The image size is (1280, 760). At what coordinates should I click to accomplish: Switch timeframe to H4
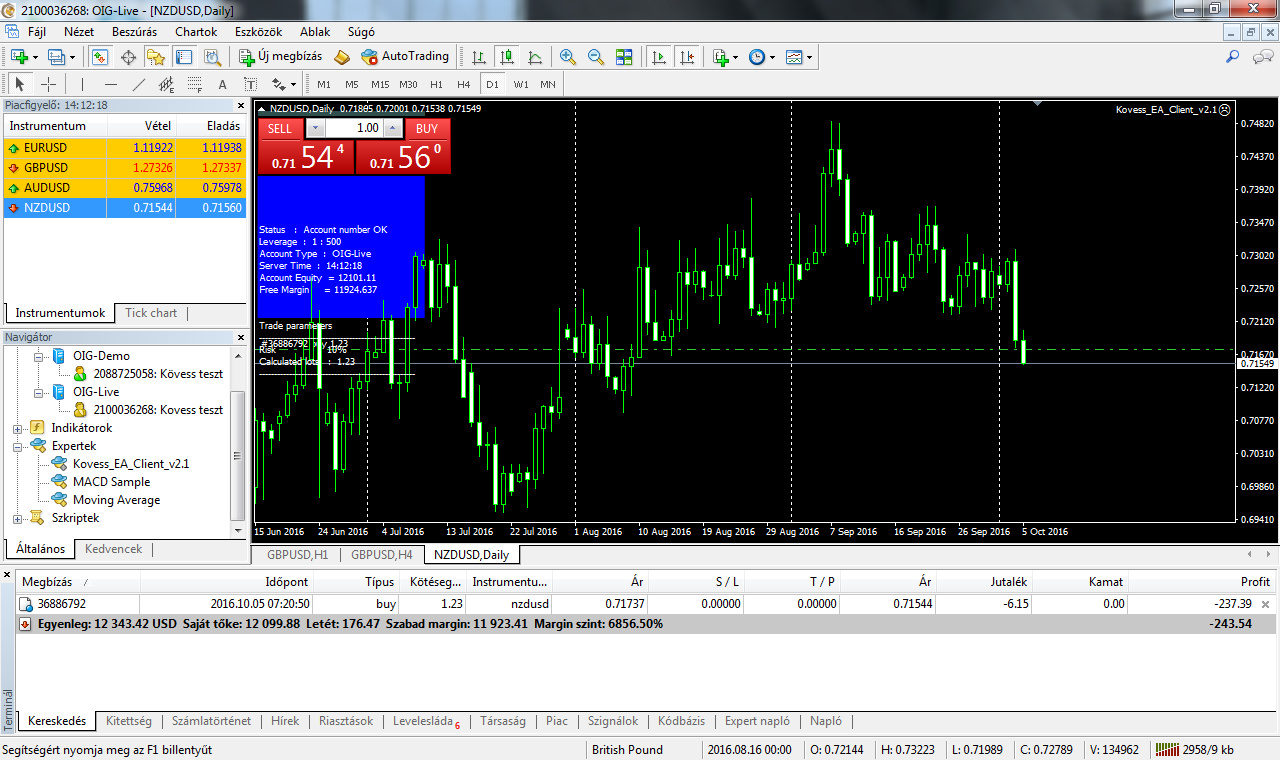click(464, 84)
